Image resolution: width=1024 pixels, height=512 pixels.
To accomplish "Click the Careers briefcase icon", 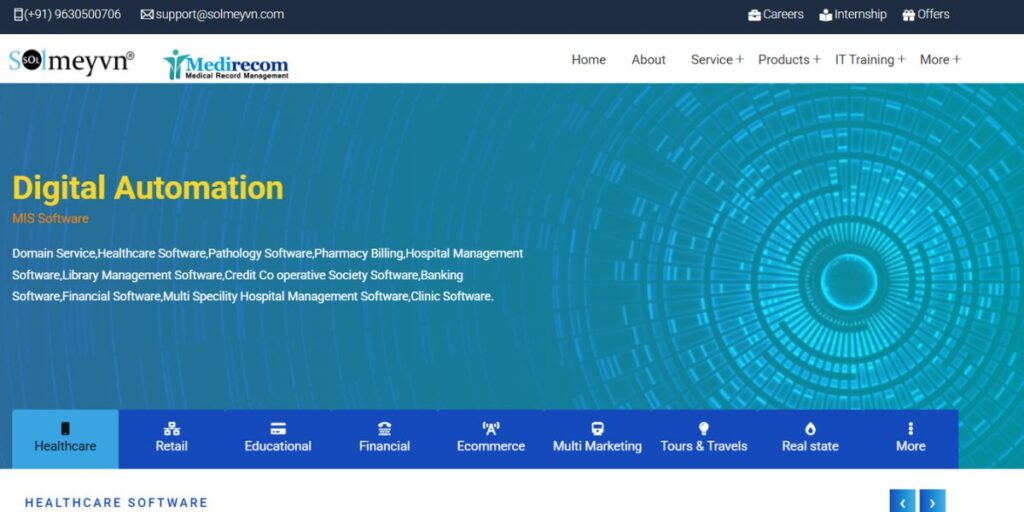I will point(754,15).
